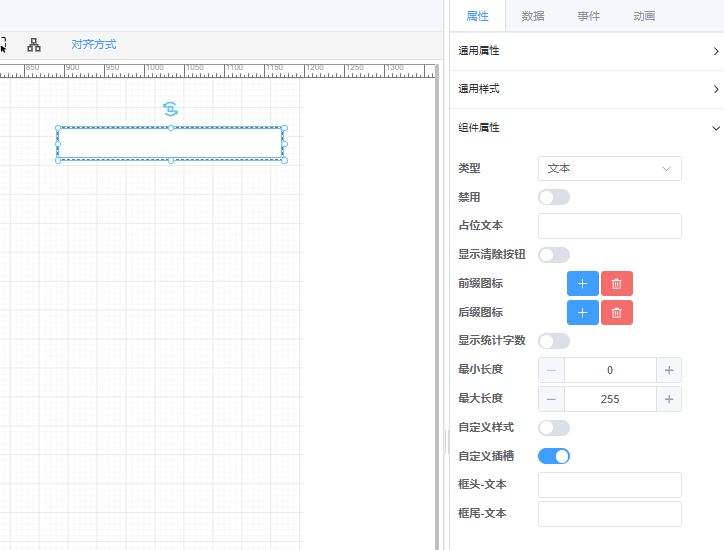Click the 最大长度 value 255 field
The width and height of the screenshot is (724, 550).
[610, 399]
